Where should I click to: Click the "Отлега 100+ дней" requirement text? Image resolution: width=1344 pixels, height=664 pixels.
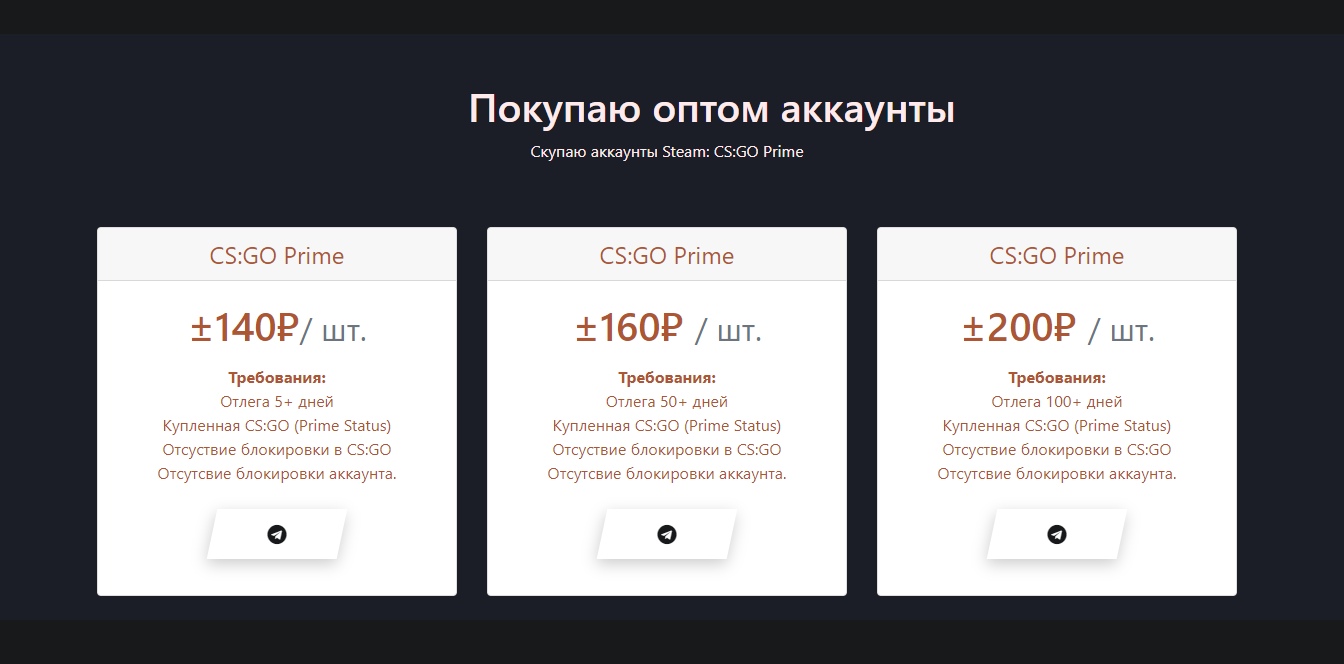1057,402
